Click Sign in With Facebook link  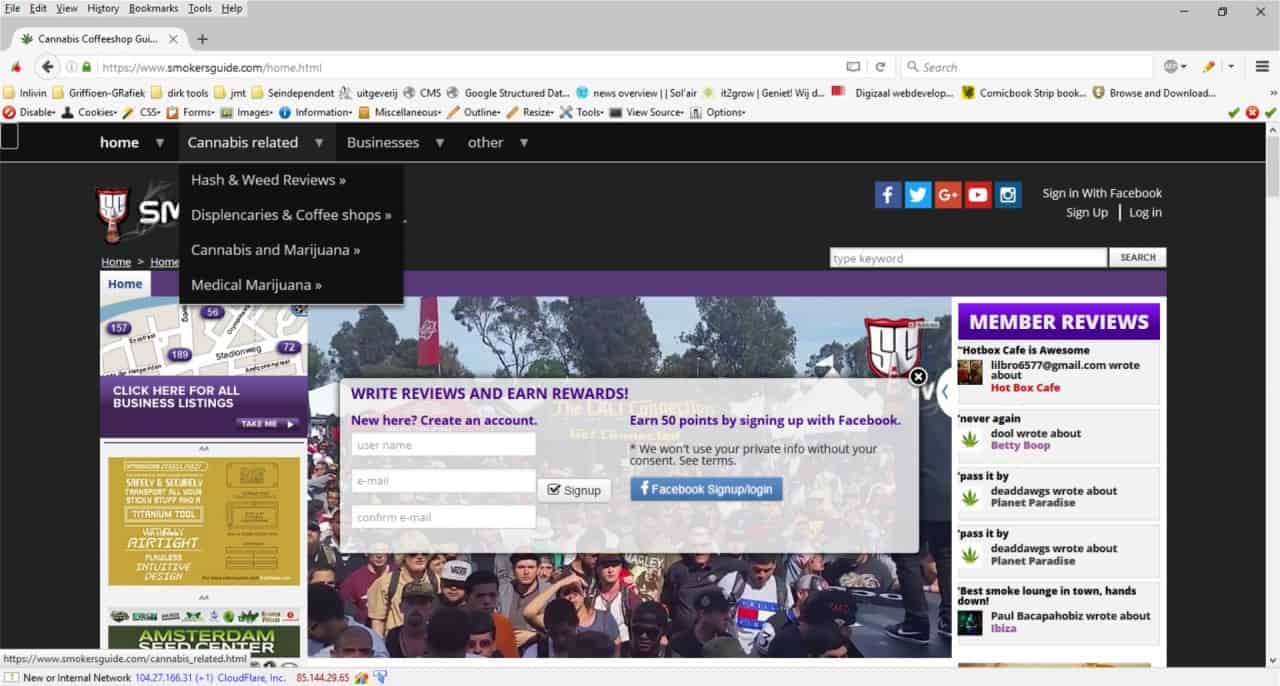coord(1102,193)
